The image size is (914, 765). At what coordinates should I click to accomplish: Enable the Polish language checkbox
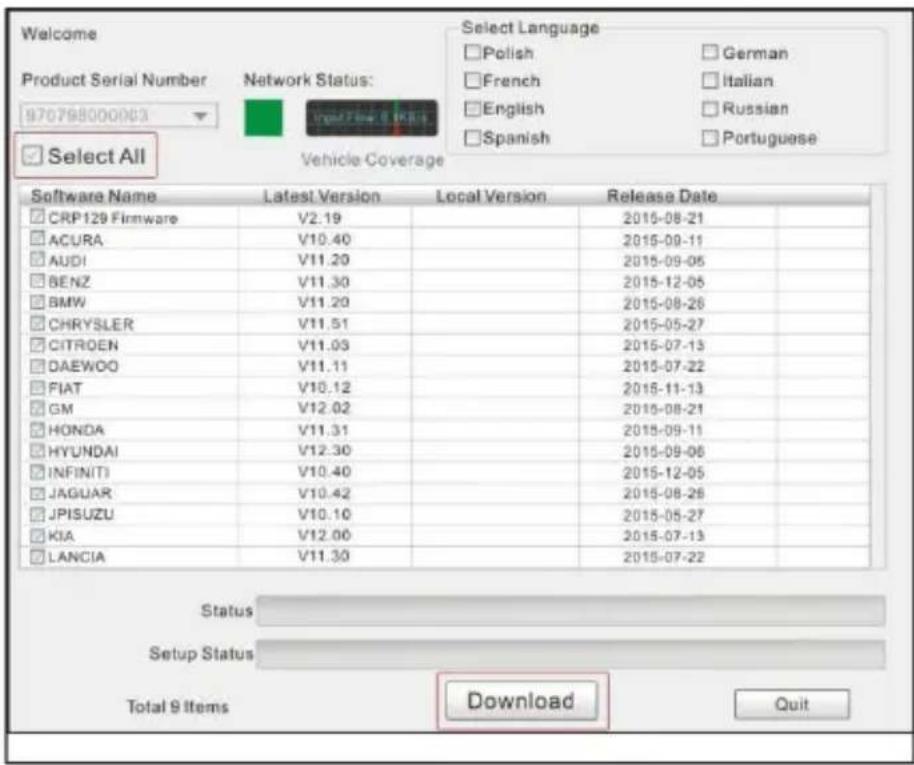click(472, 52)
